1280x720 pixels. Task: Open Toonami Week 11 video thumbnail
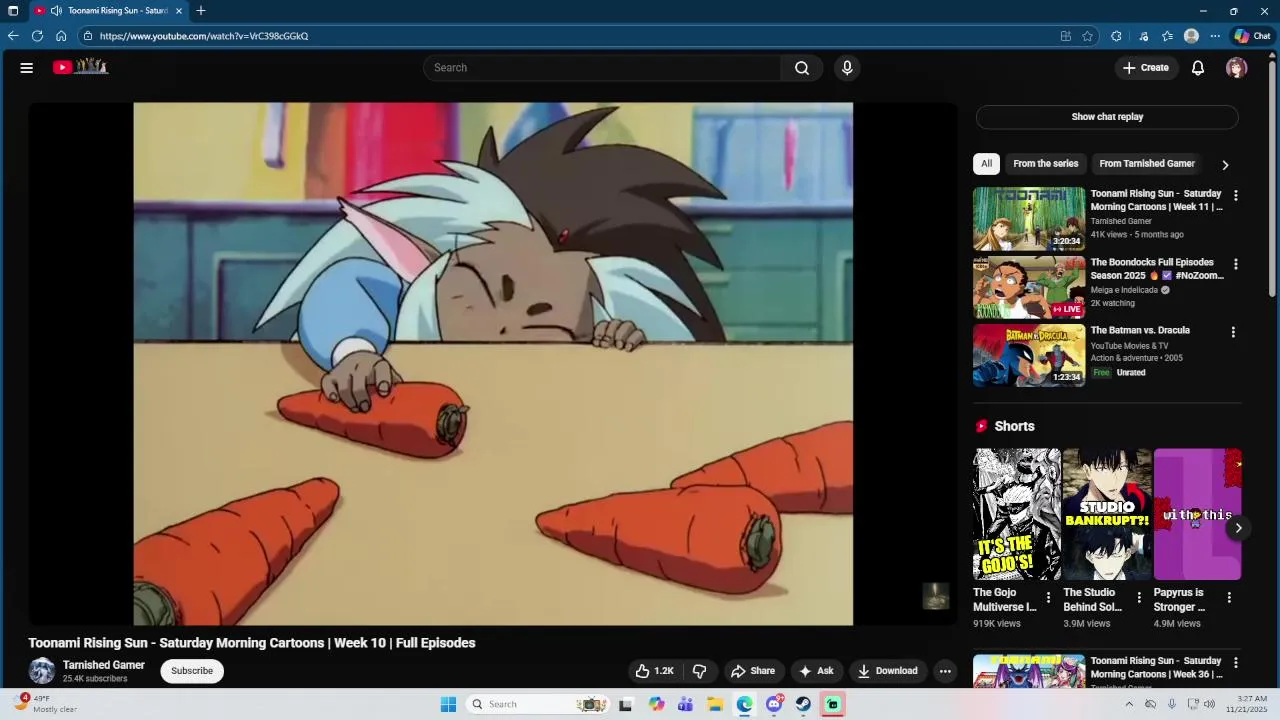coord(1029,218)
